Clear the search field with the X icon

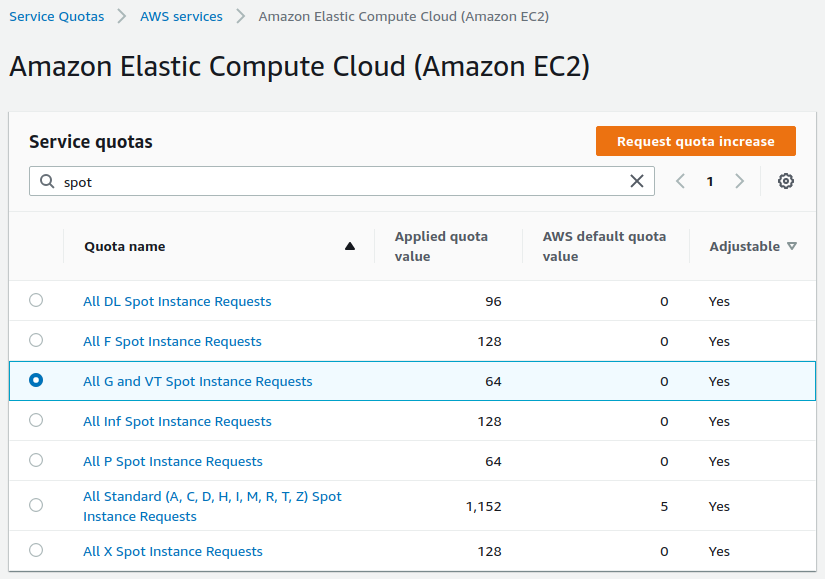pos(637,181)
